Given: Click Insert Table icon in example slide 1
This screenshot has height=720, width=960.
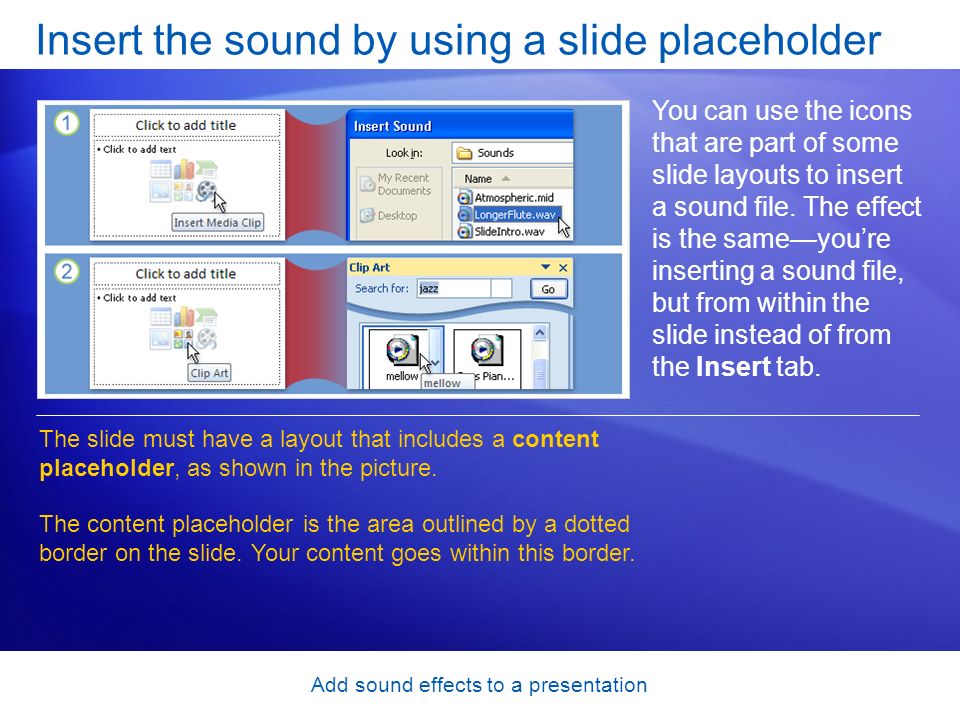Looking at the screenshot, I should click(x=161, y=170).
